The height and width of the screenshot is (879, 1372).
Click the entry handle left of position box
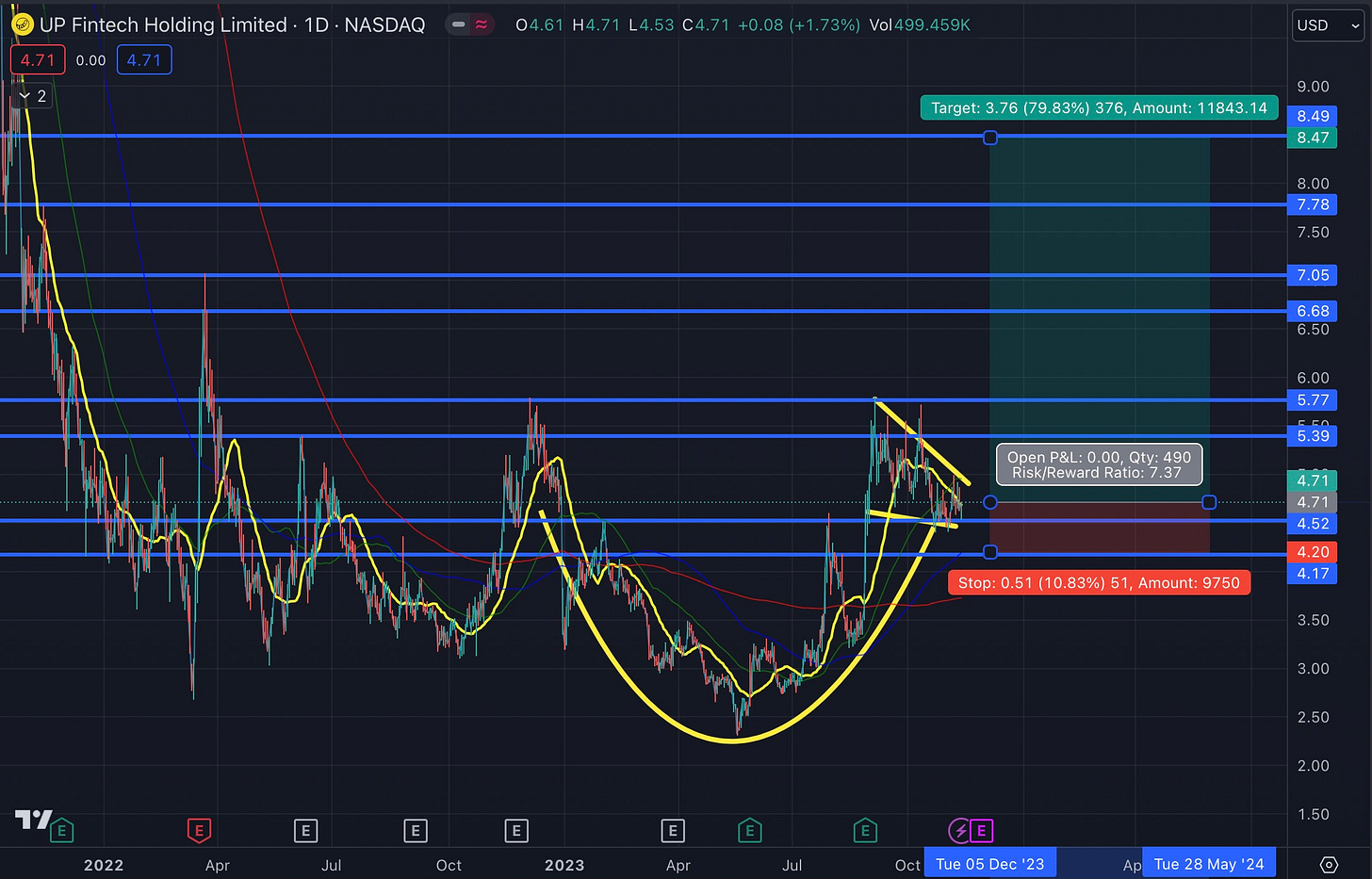pos(990,502)
